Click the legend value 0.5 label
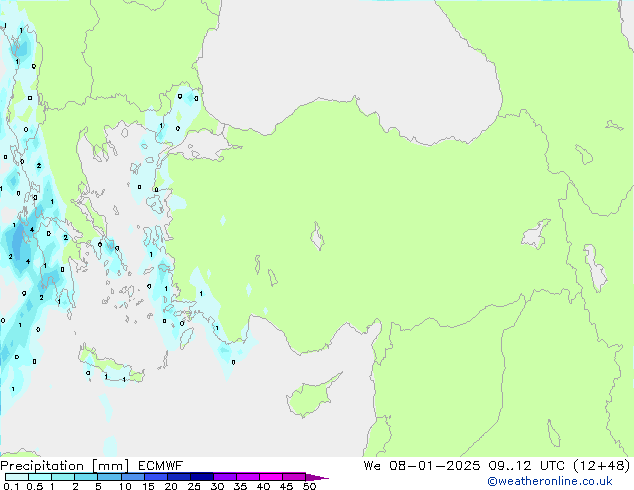 click(x=35, y=486)
